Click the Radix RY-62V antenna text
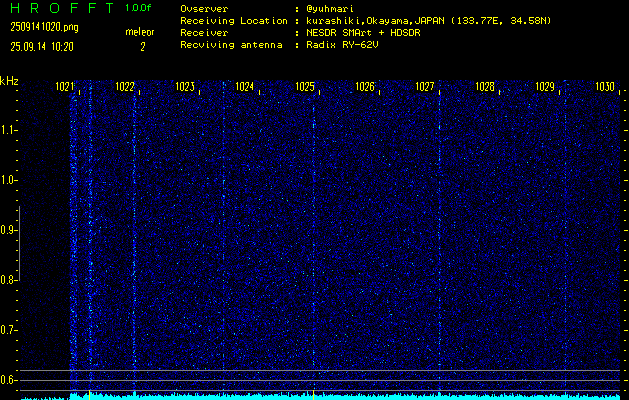629x400 pixels. tap(342, 45)
